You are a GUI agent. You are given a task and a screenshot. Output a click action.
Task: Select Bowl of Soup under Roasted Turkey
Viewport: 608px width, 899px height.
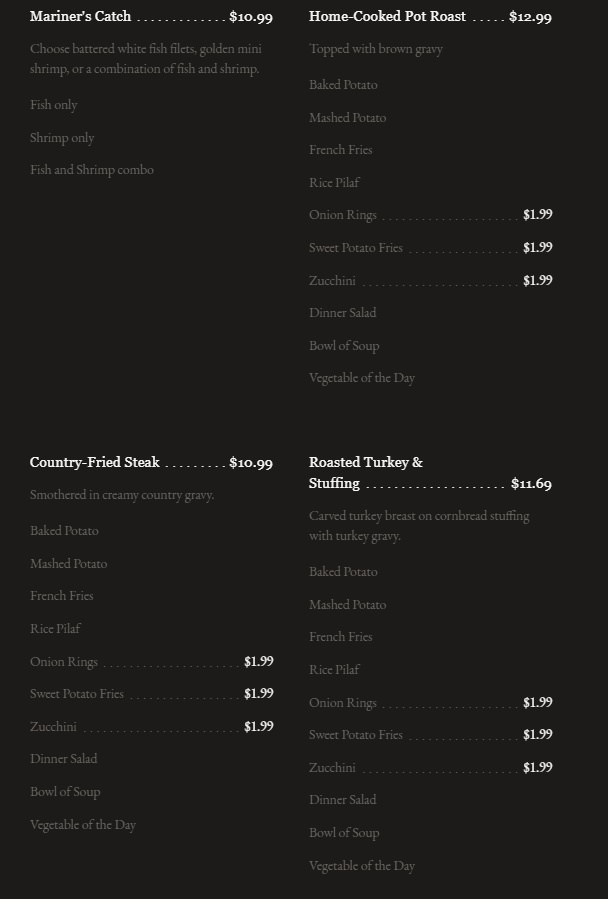pyautogui.click(x=344, y=833)
